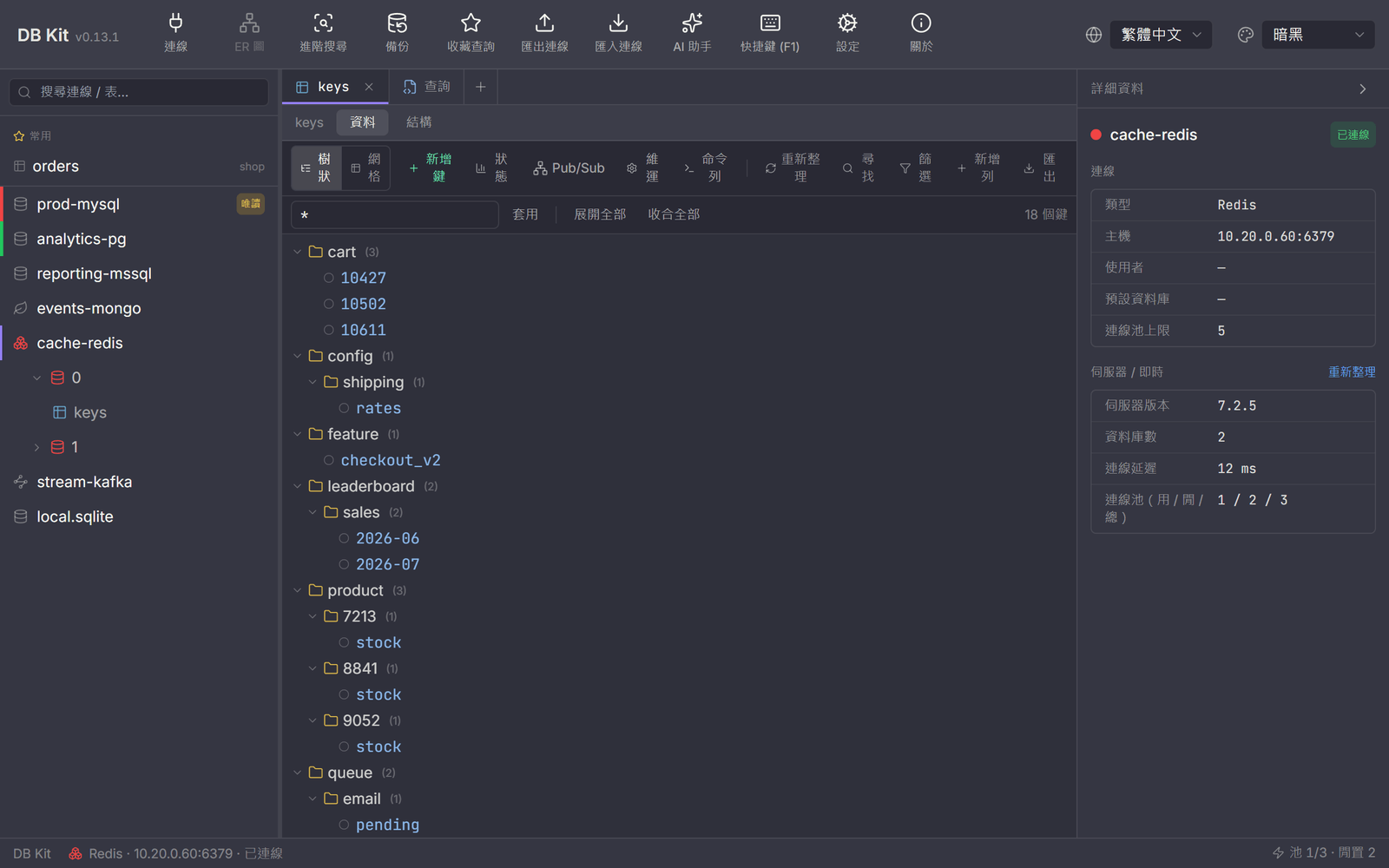Screen dimensions: 1389x868
Task: Open the ER diagram tool
Action: click(x=249, y=34)
